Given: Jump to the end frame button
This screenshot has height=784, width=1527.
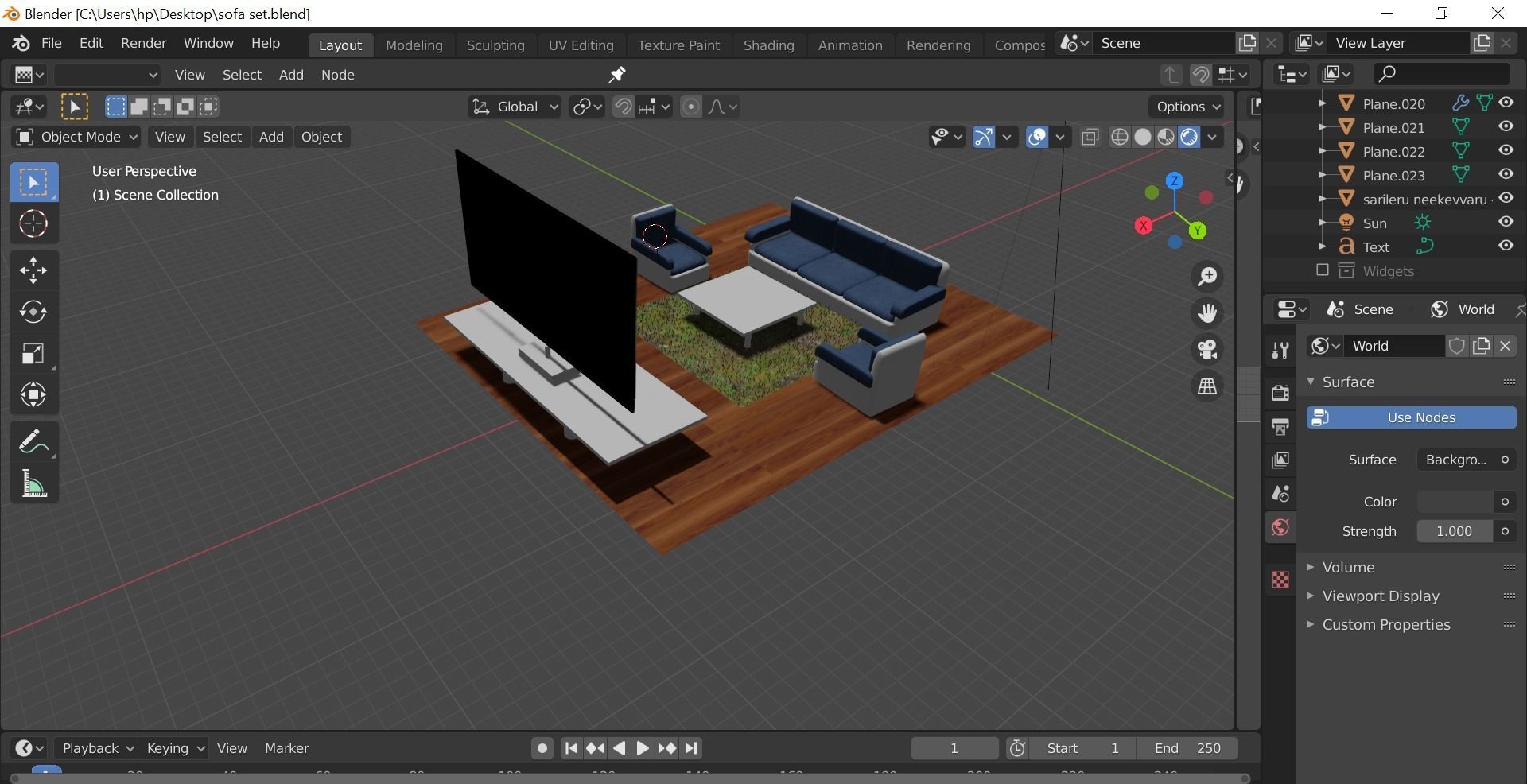Looking at the screenshot, I should 691,748.
